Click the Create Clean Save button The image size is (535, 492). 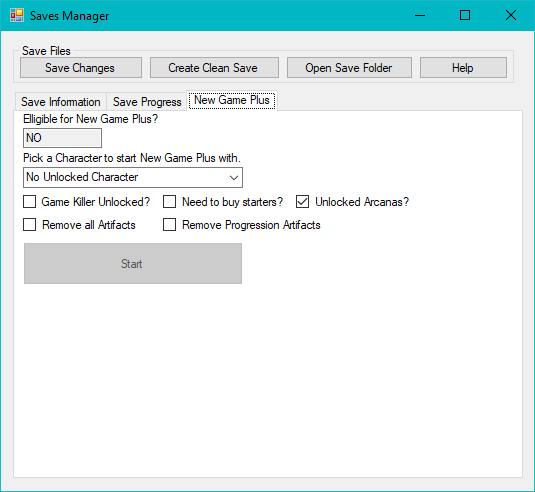(x=214, y=68)
